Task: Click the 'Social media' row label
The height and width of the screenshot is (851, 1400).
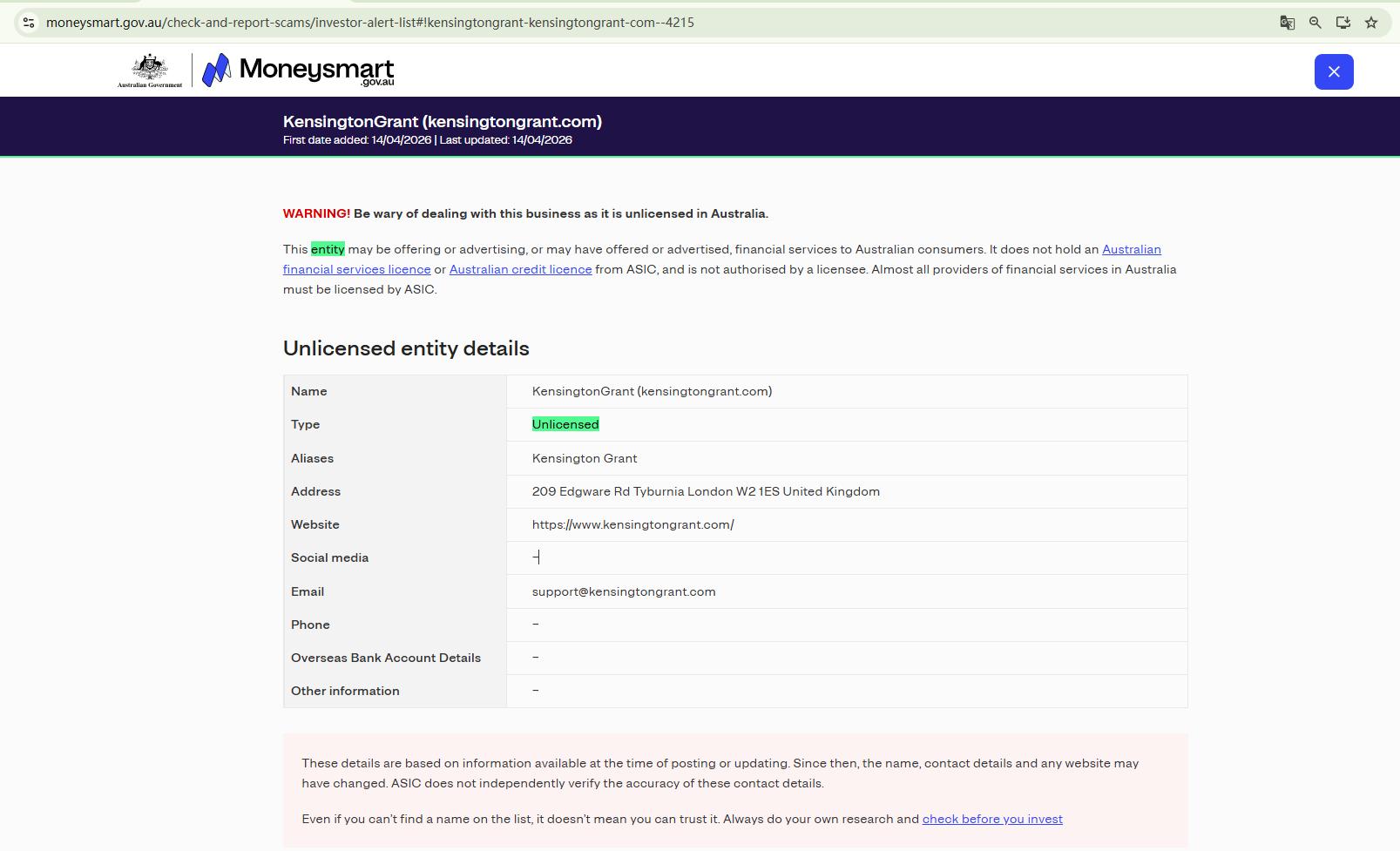Action: coord(329,557)
